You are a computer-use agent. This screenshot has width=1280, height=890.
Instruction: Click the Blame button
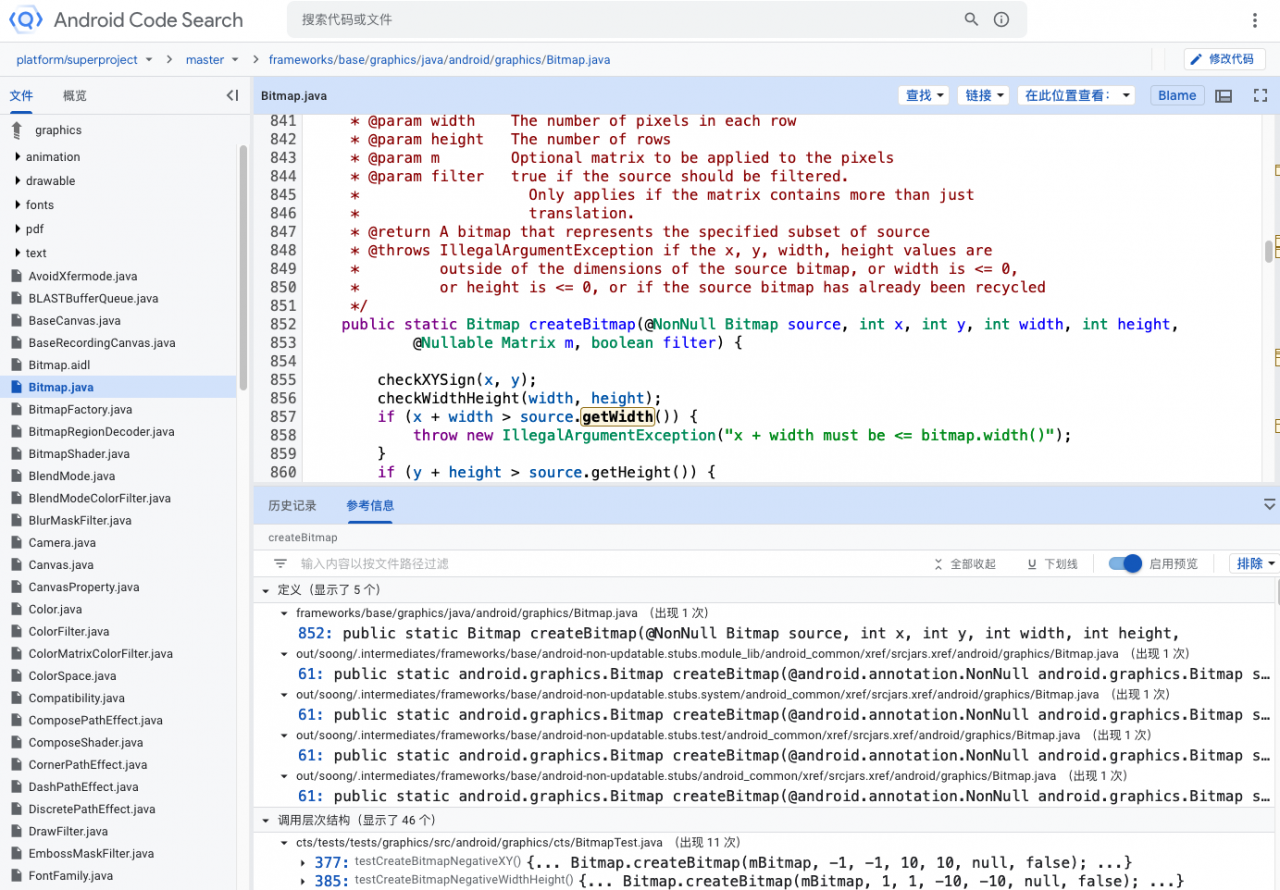(x=1177, y=96)
